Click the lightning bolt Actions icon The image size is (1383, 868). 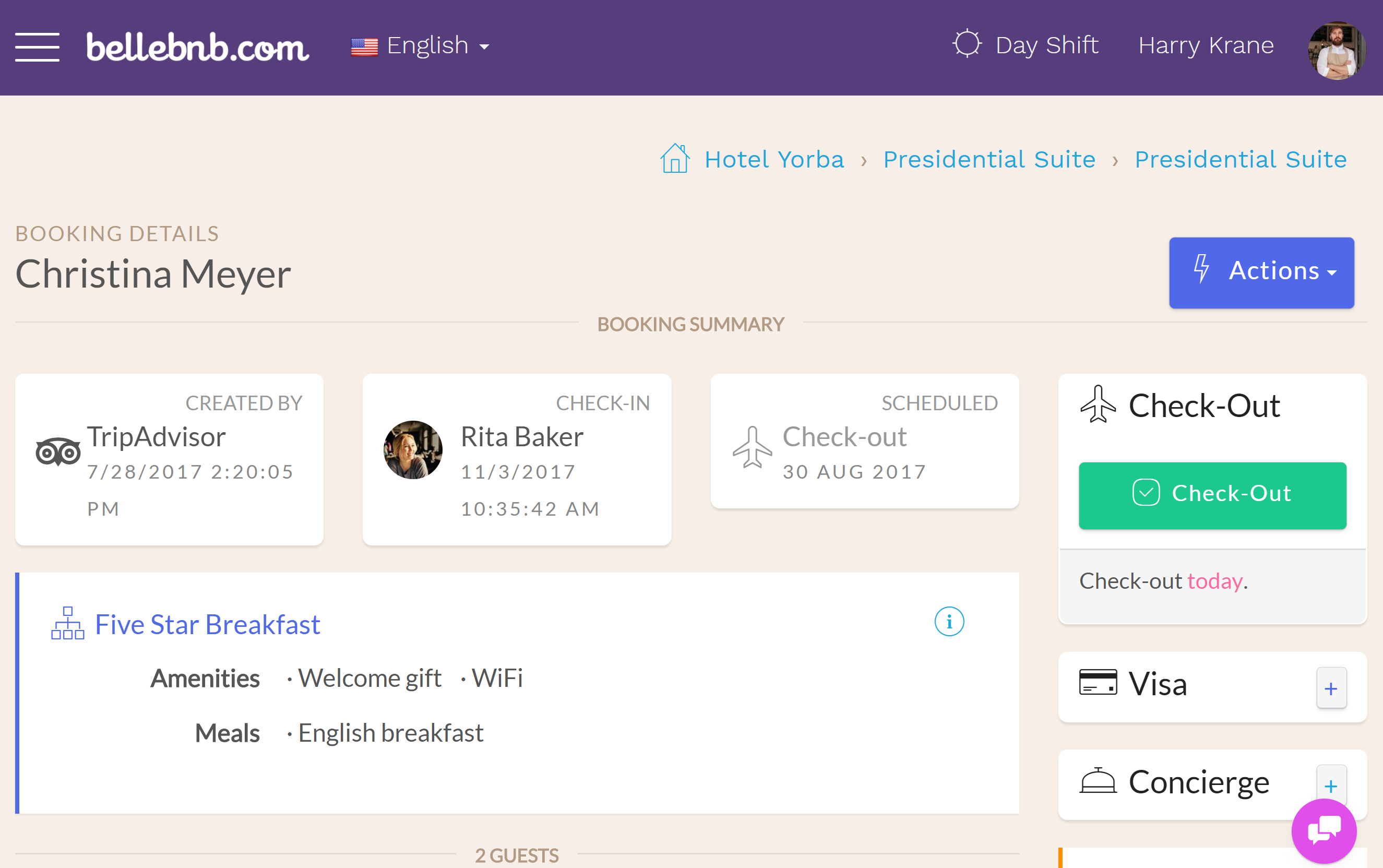[1201, 270]
